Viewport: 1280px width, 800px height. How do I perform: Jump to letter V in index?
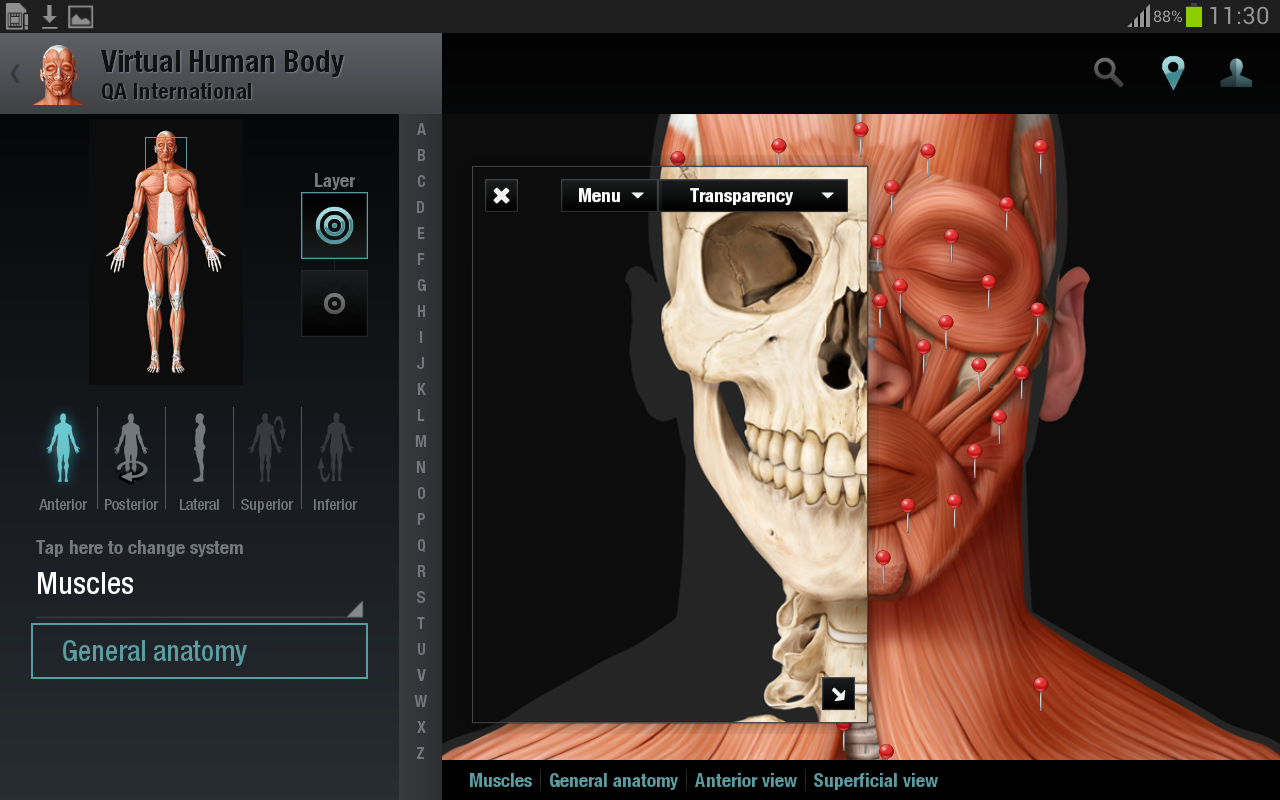(421, 675)
